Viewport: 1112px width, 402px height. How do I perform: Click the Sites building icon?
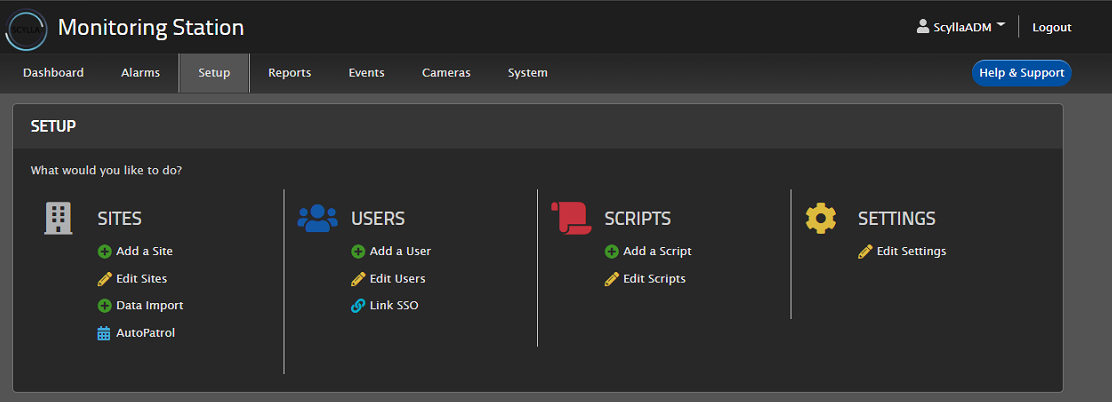click(x=58, y=218)
